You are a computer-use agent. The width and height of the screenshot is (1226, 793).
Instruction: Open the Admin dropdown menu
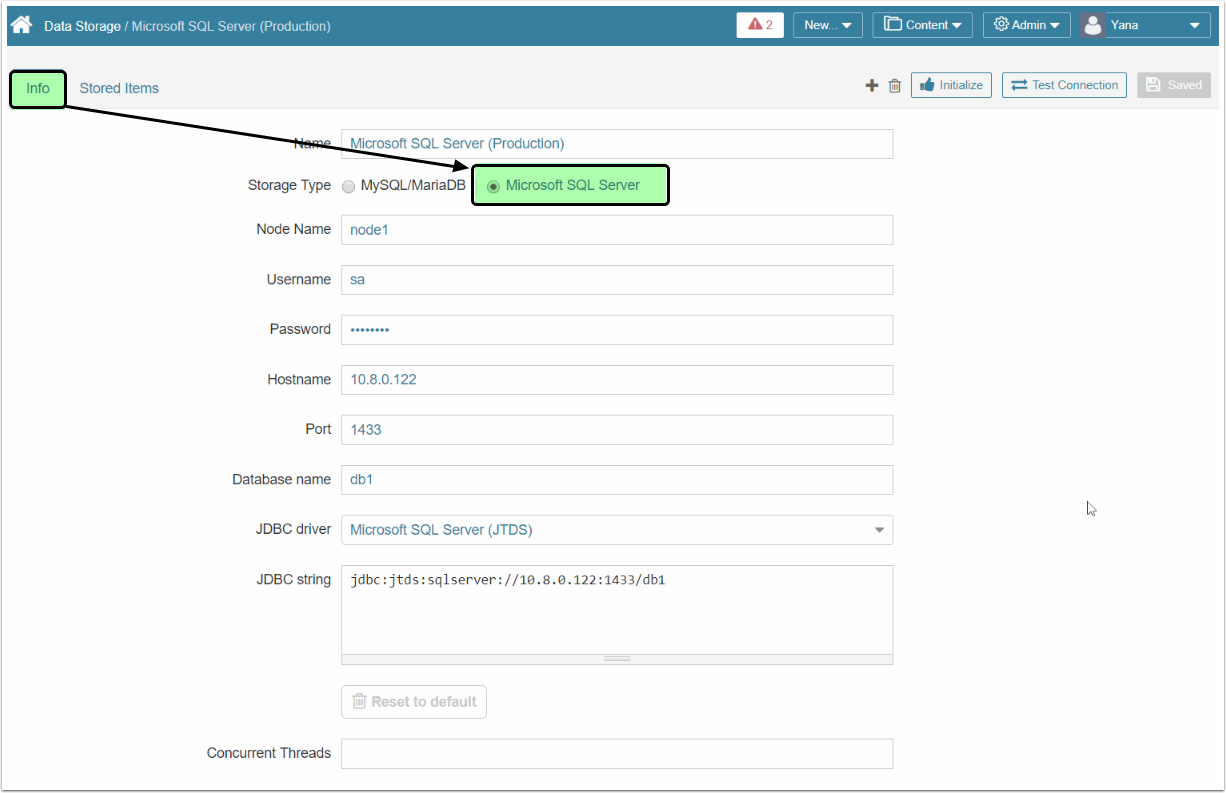[x=1027, y=25]
